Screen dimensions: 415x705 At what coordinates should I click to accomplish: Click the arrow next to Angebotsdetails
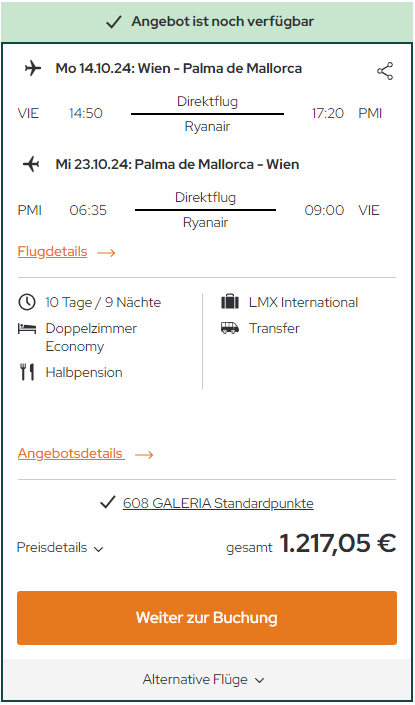pyautogui.click(x=144, y=455)
